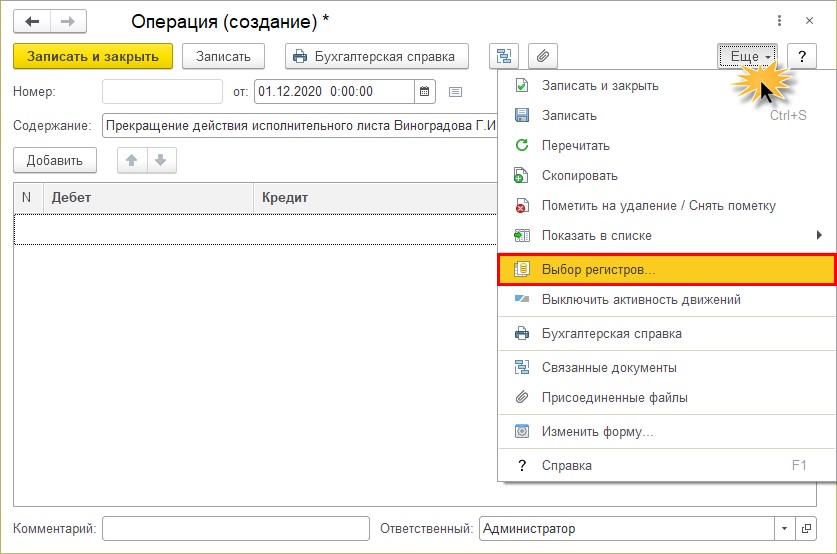Screen dimensions: 837x554
Task: Click the paperclip attached files icon
Action: [543, 56]
